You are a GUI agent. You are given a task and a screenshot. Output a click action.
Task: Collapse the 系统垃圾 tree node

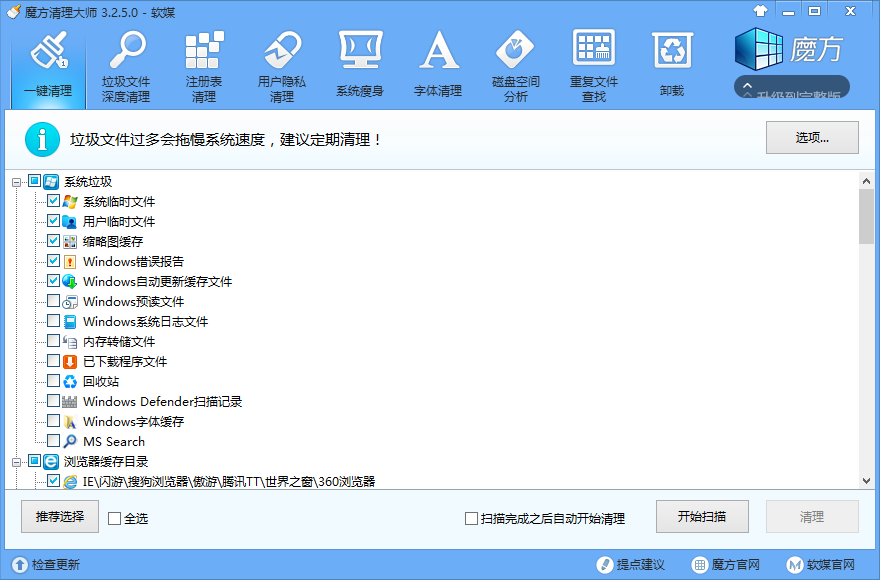click(17, 182)
